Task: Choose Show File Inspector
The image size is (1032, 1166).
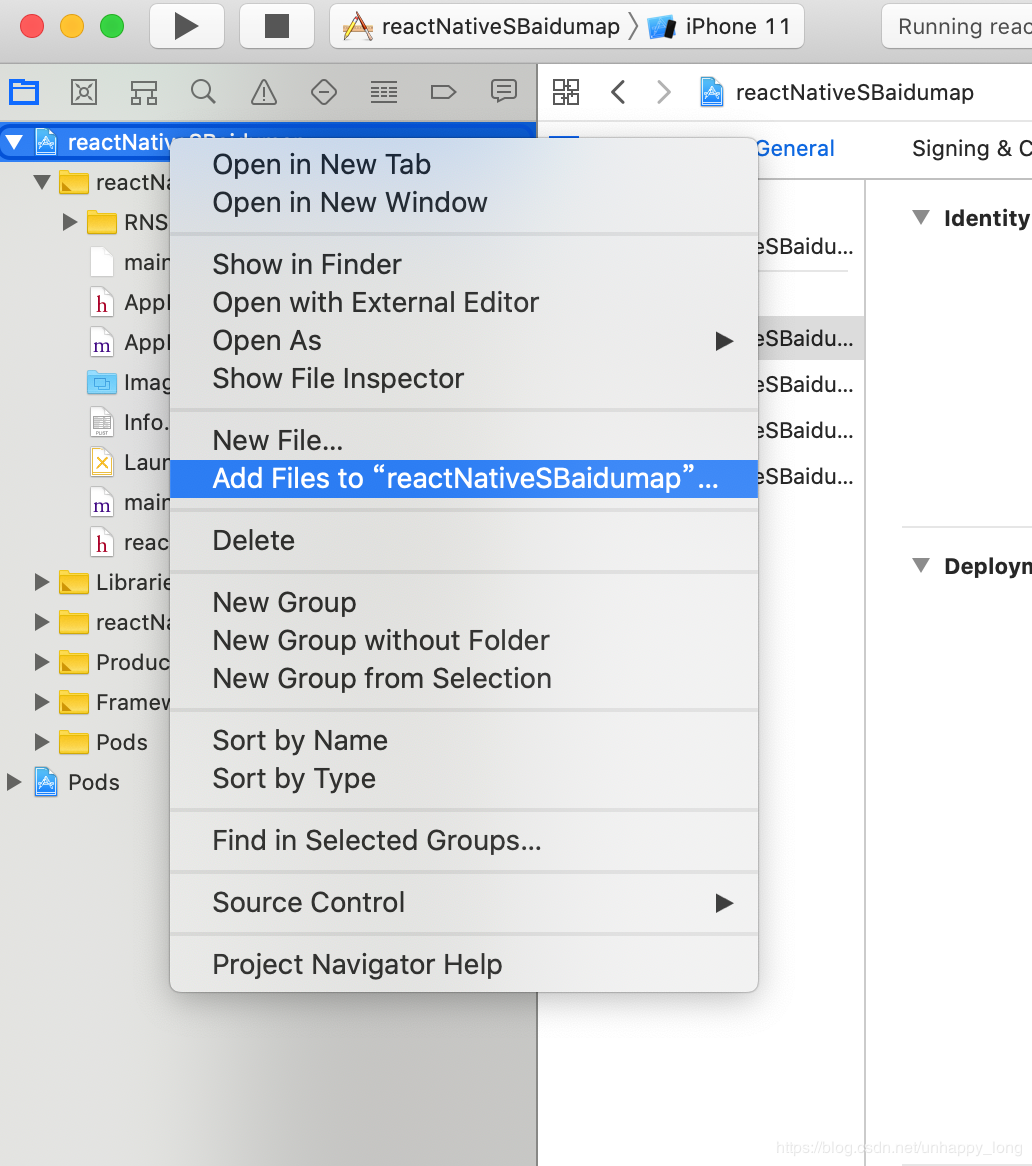Action: tap(464, 378)
